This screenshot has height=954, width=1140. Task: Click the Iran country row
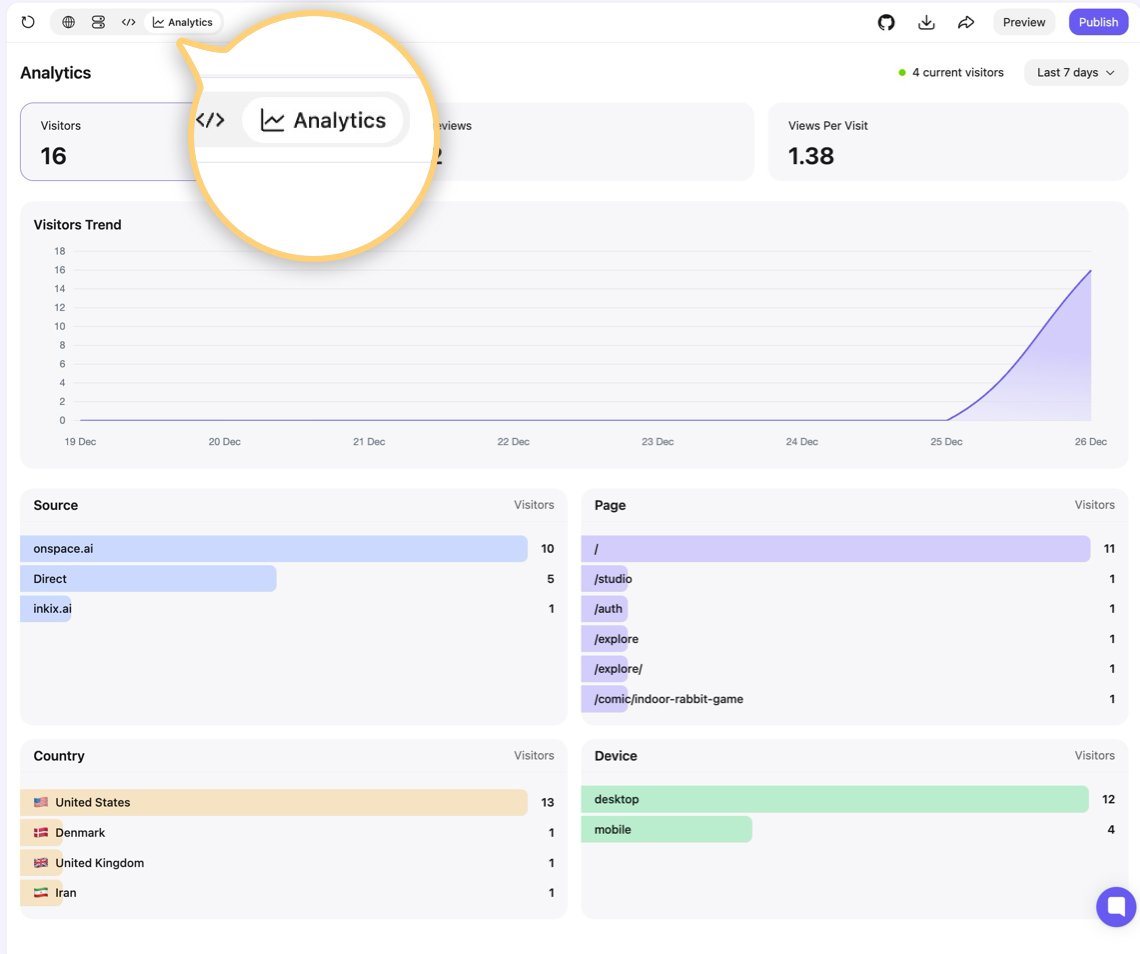294,892
